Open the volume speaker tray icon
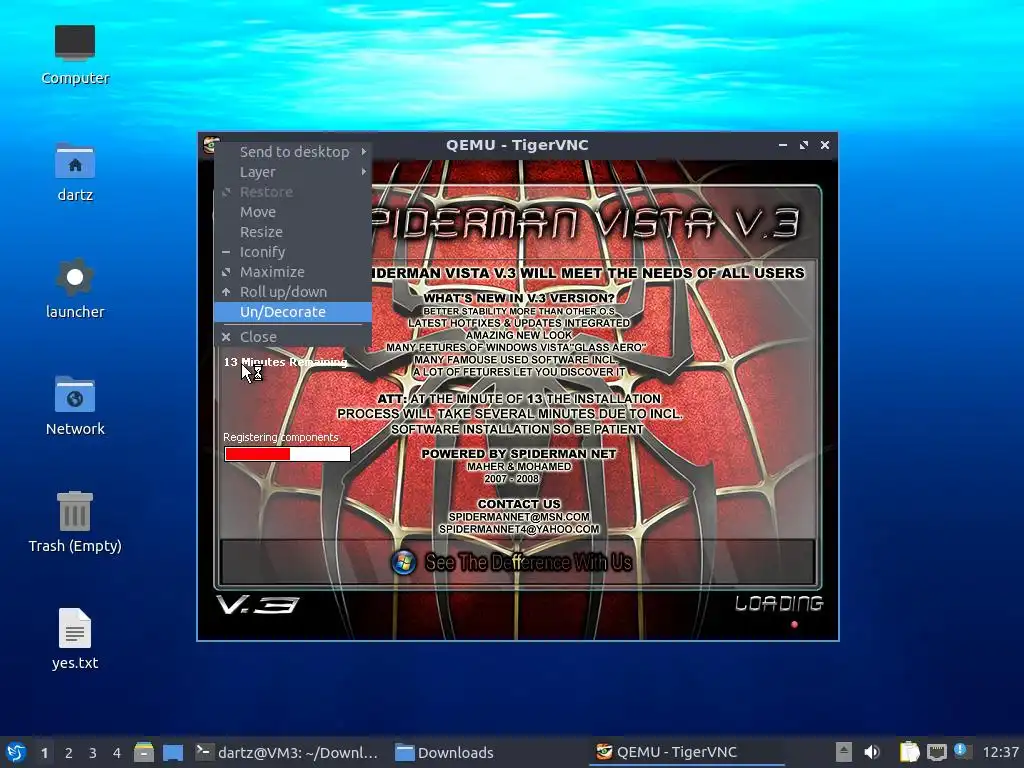Image resolution: width=1024 pixels, height=768 pixels. click(872, 752)
